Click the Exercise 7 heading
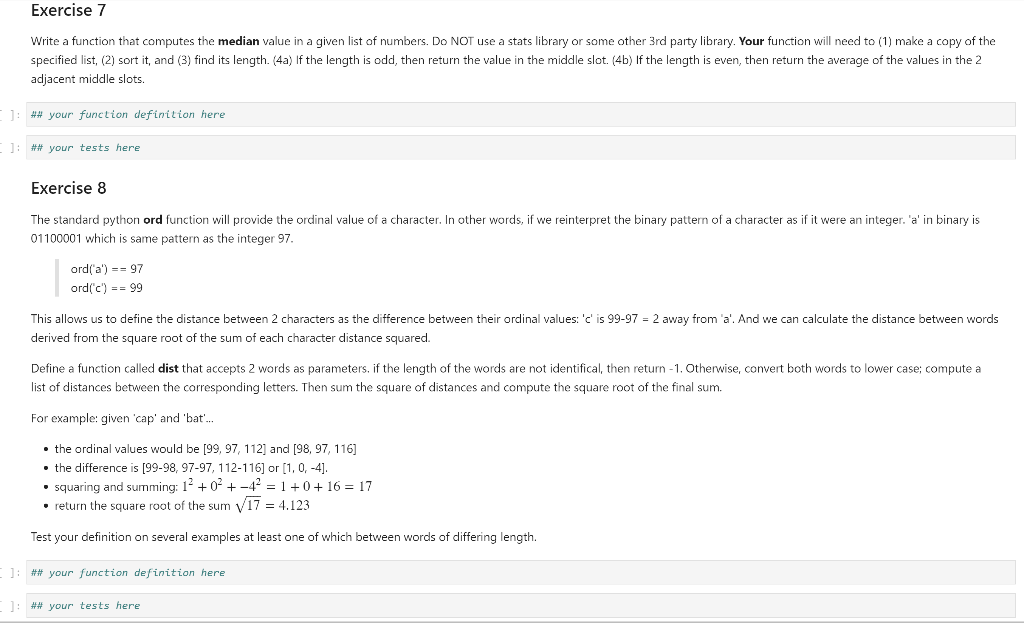The width and height of the screenshot is (1024, 623). 69,11
